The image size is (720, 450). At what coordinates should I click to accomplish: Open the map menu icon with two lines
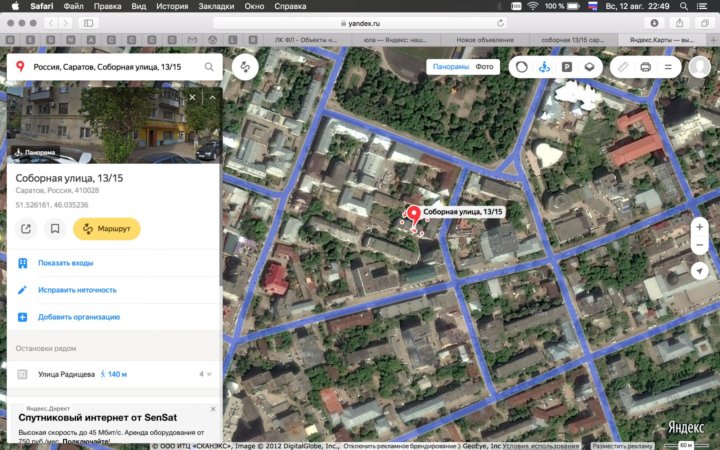point(668,67)
